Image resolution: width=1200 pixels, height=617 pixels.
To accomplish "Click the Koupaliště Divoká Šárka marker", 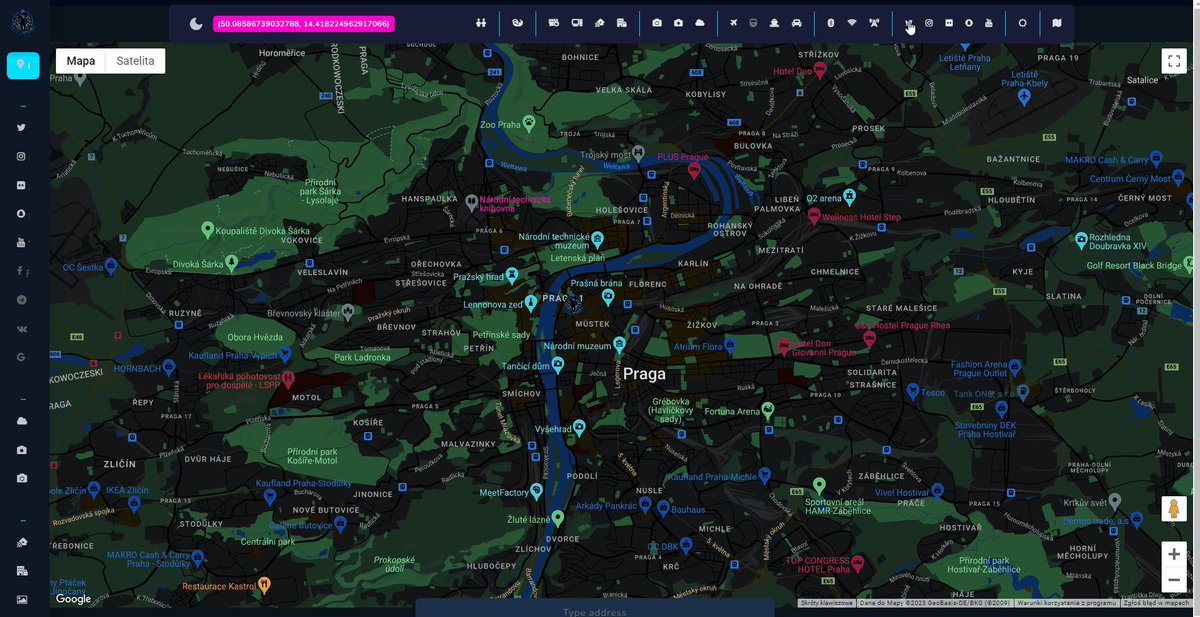I will (208, 230).
